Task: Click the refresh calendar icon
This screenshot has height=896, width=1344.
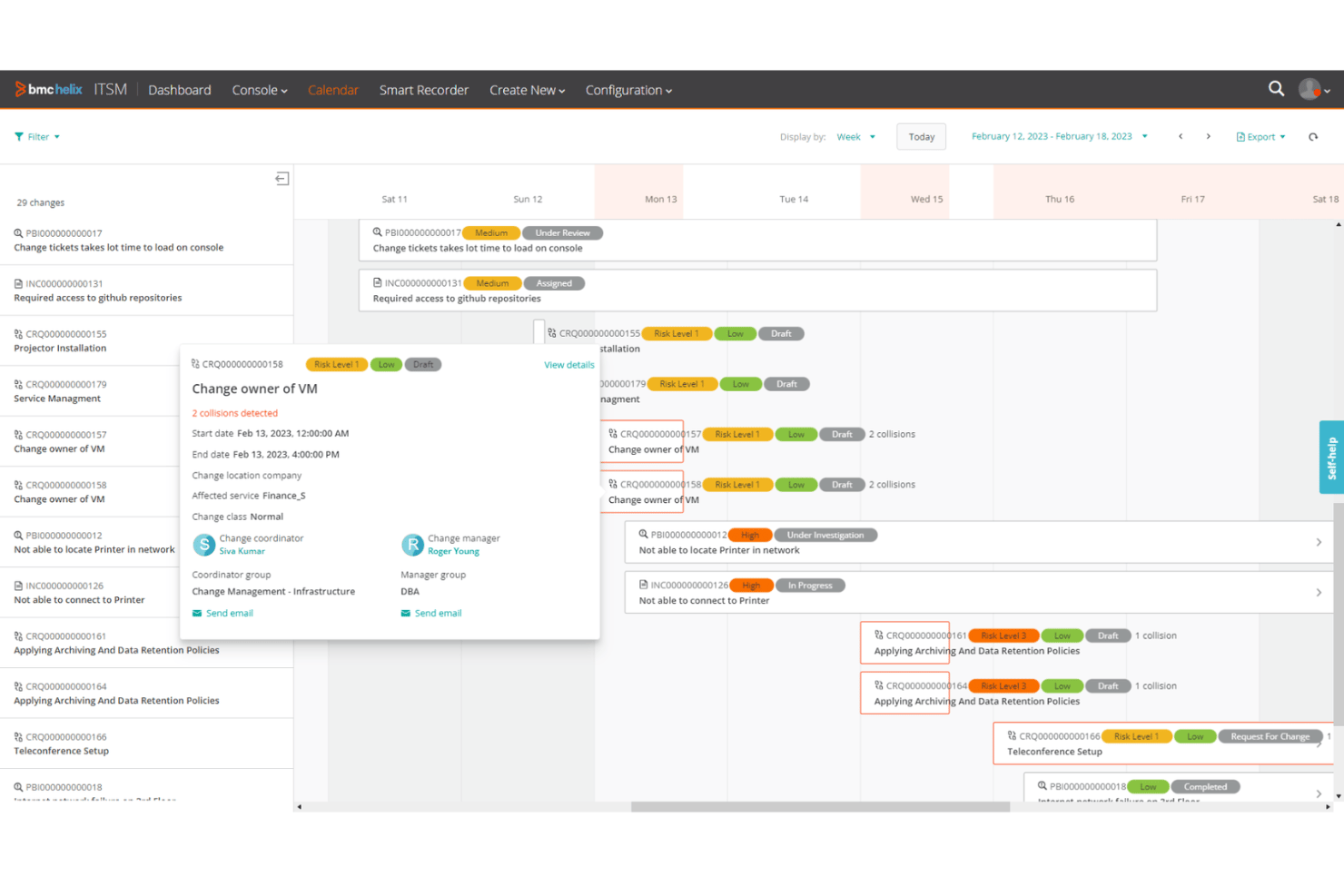Action: [1313, 137]
